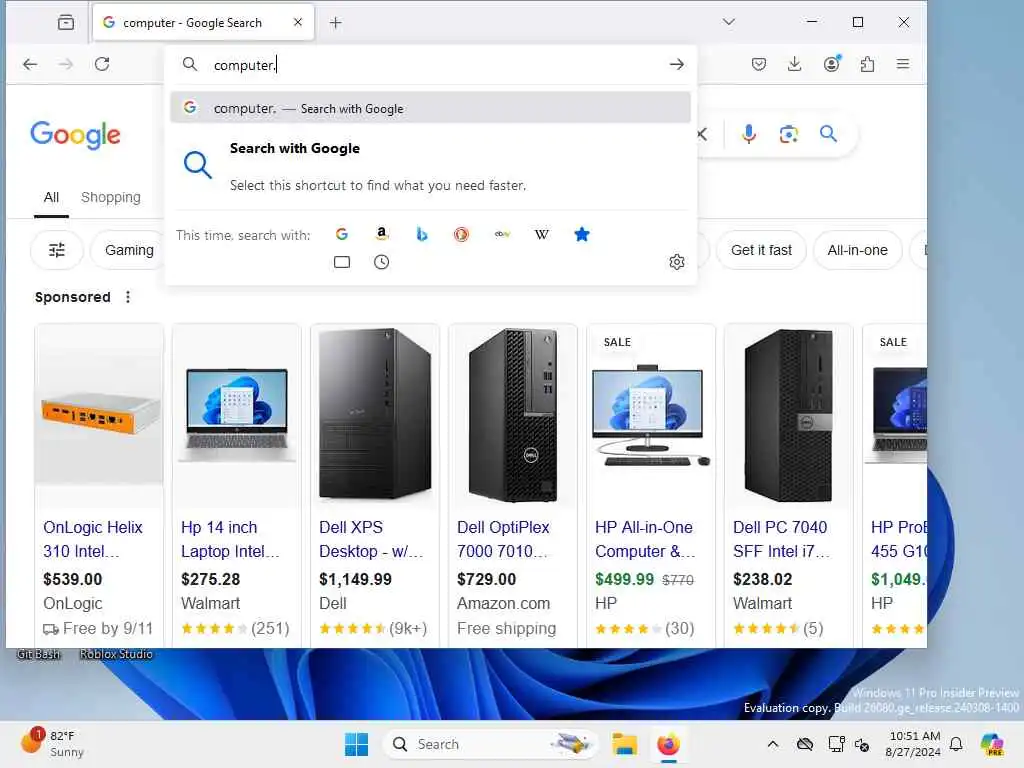
Task: Open Firefox application hamburger menu
Action: coord(903,64)
